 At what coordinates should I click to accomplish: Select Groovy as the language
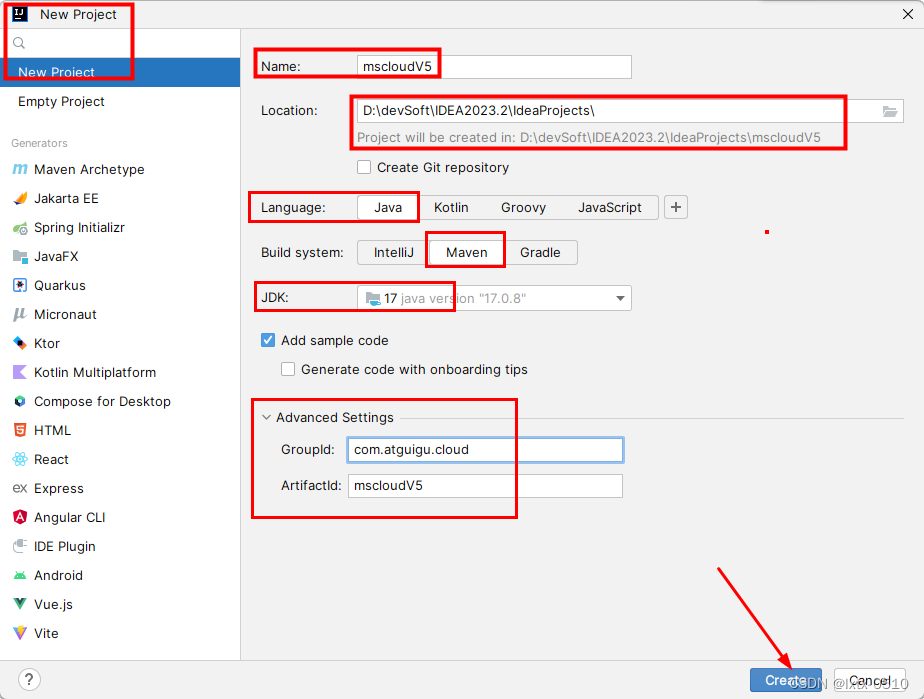[523, 207]
